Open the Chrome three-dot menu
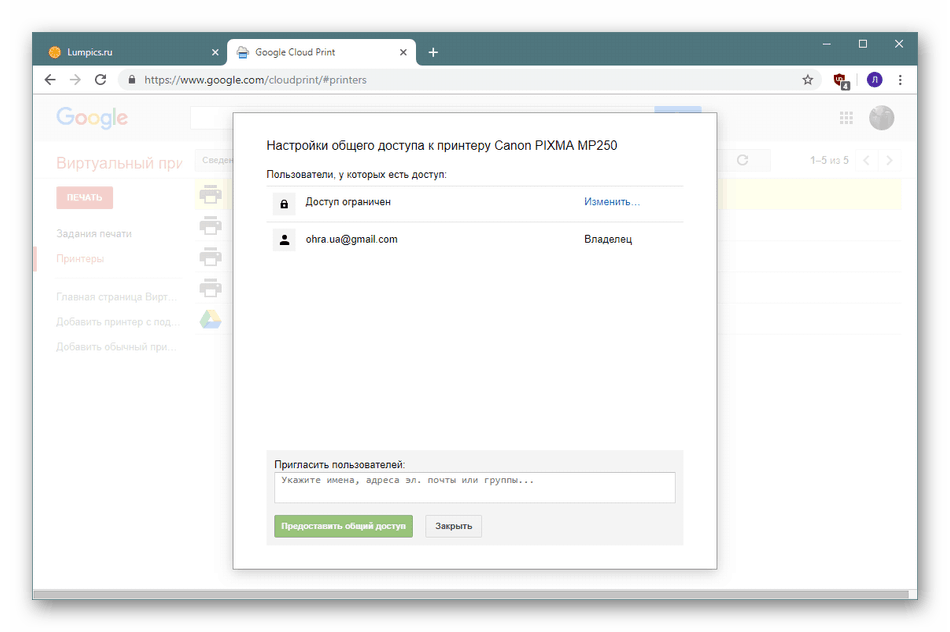Viewport: 950px width, 632px height. click(x=900, y=80)
